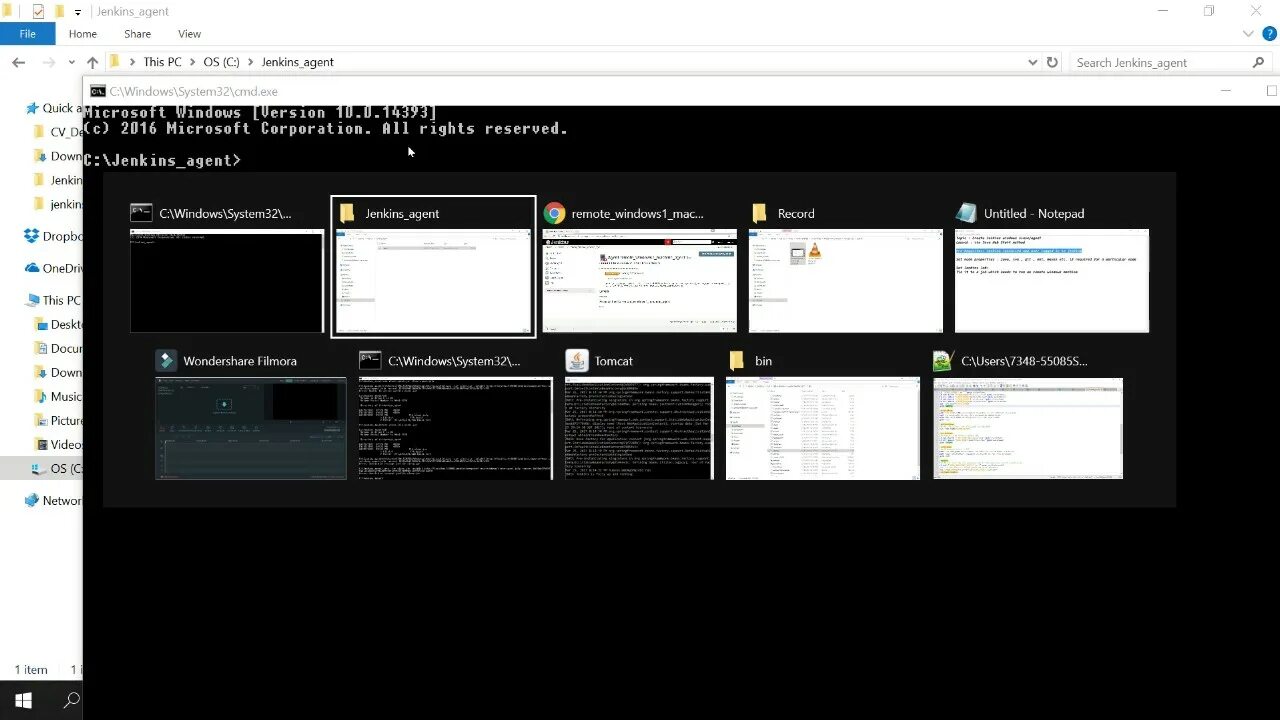Screen dimensions: 1280x720
Task: Select This PC in navigation pane
Action: pyautogui.click(x=54, y=300)
